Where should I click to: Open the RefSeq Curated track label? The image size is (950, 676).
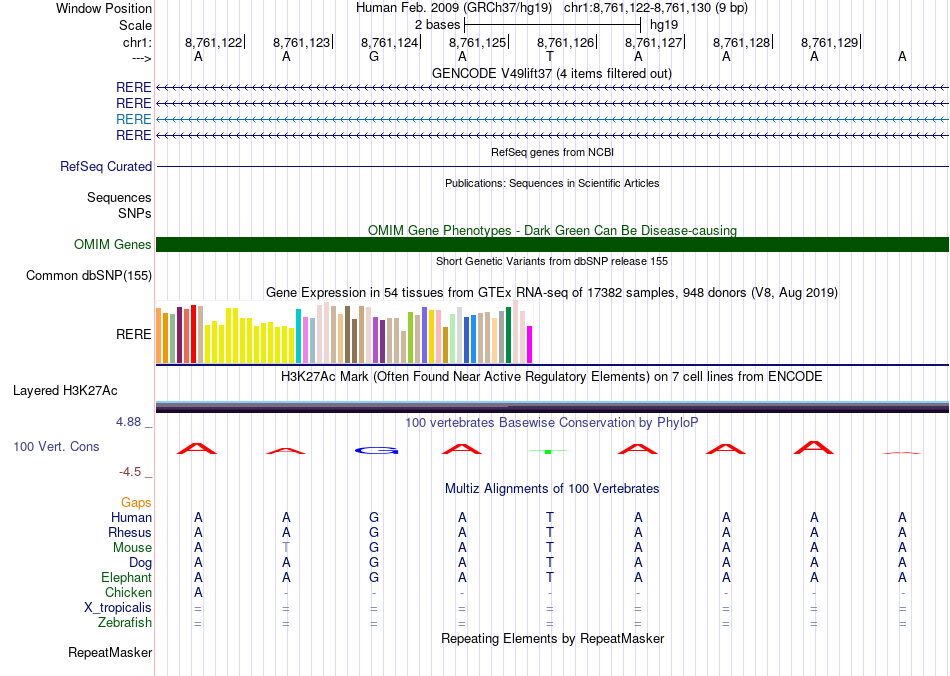pos(106,167)
